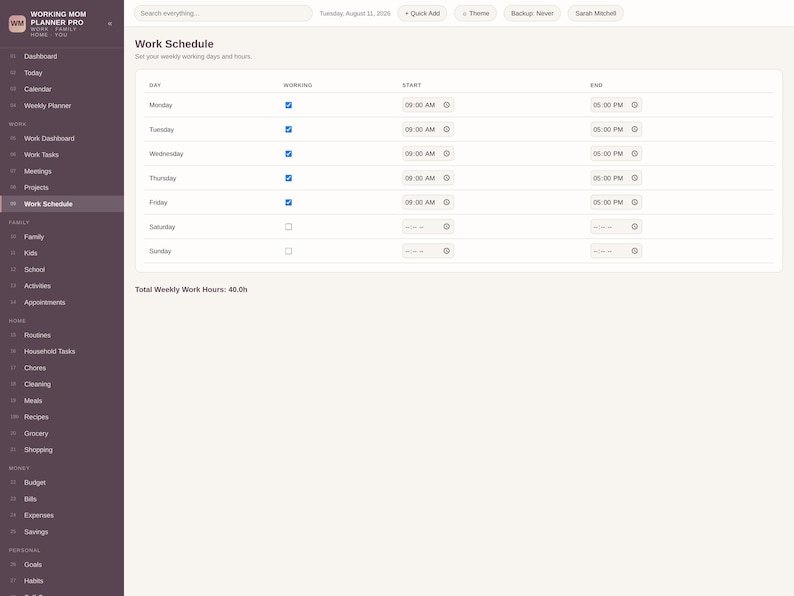Open Meetings in the sidebar
The width and height of the screenshot is (794, 596).
pyautogui.click(x=62, y=171)
